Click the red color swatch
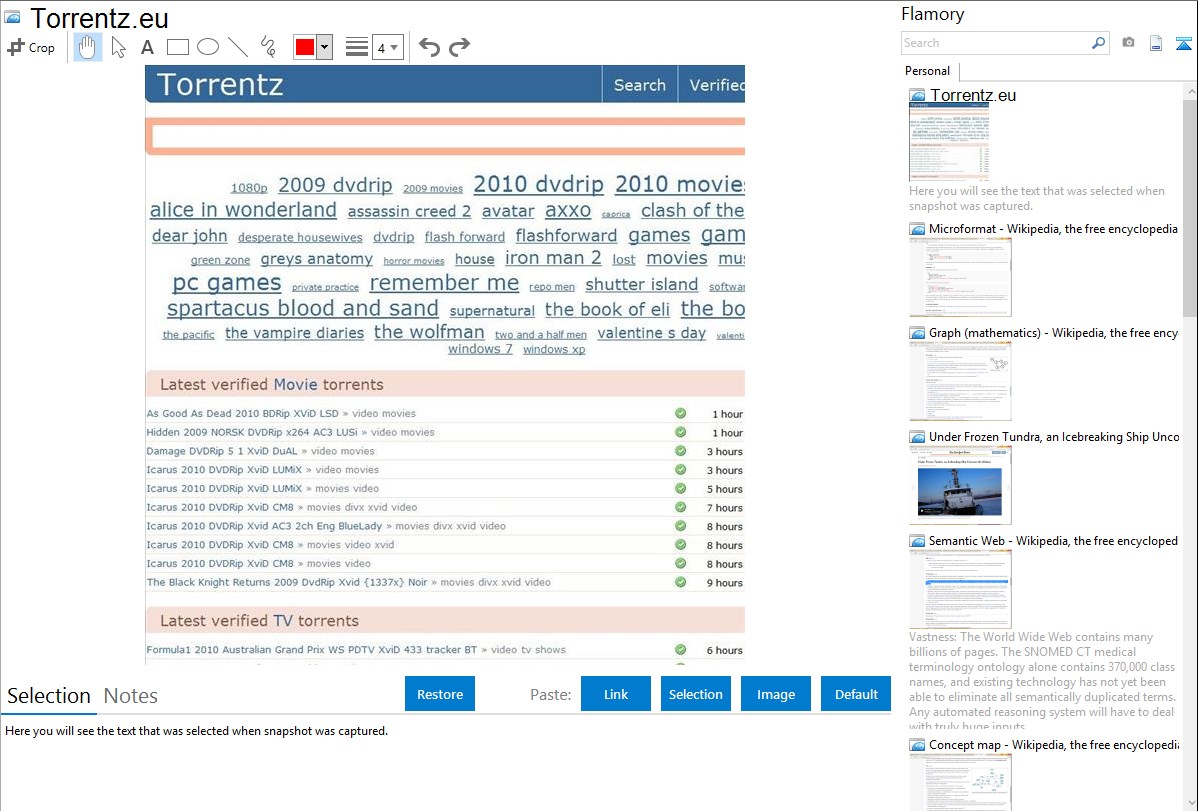 [305, 47]
